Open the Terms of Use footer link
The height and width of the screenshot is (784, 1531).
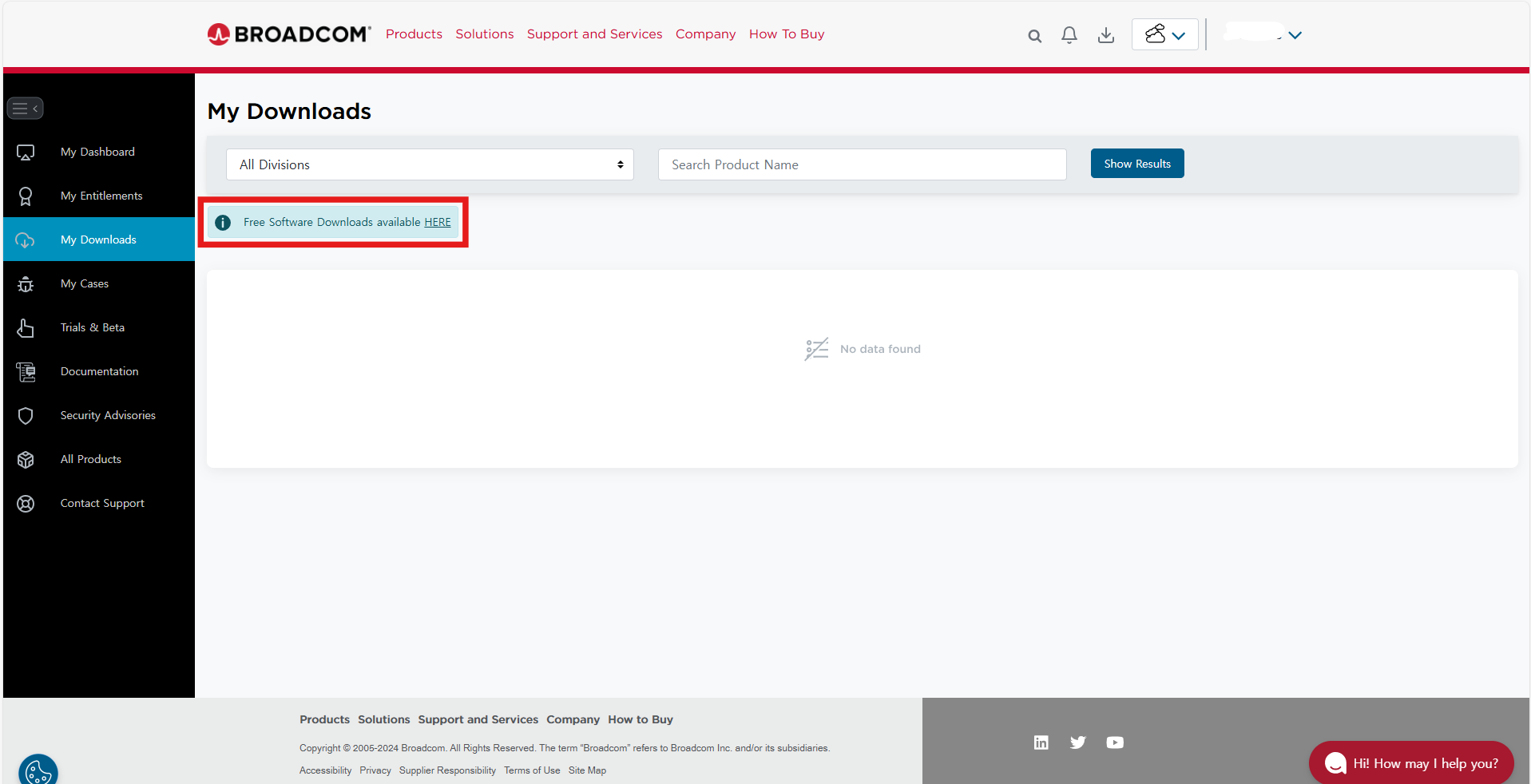pyautogui.click(x=532, y=770)
